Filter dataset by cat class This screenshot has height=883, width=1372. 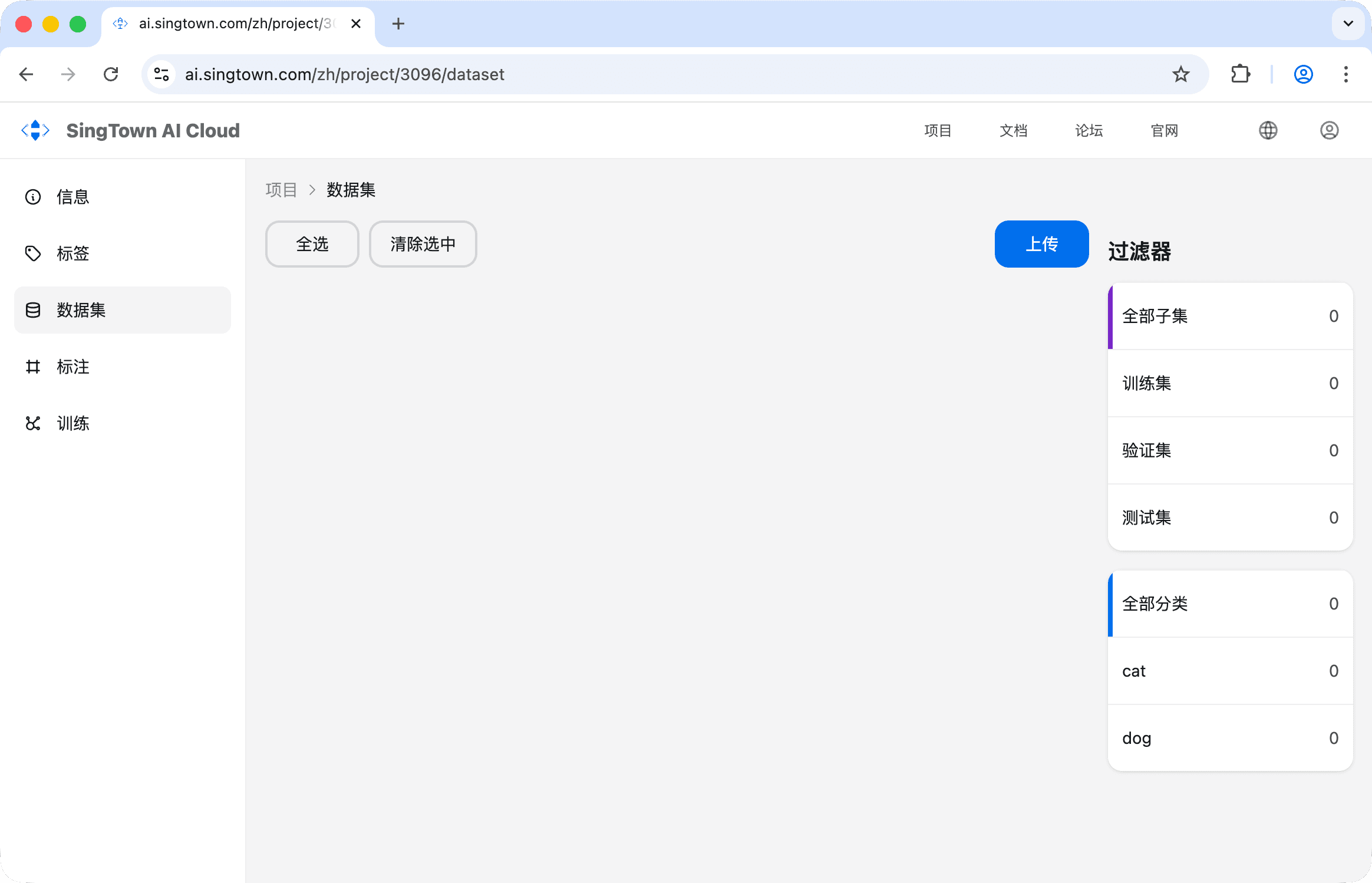pos(1230,671)
